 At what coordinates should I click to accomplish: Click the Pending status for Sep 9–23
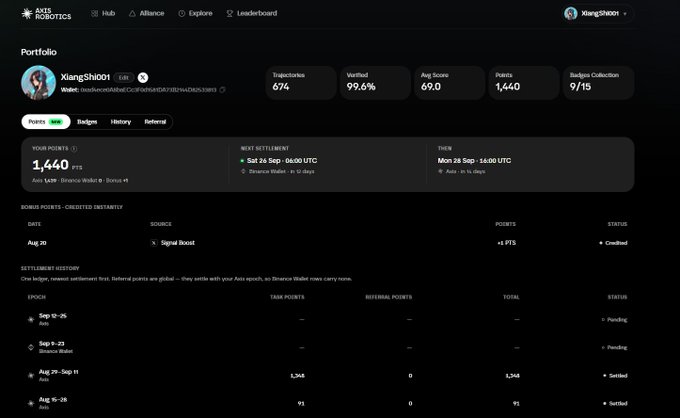point(615,347)
